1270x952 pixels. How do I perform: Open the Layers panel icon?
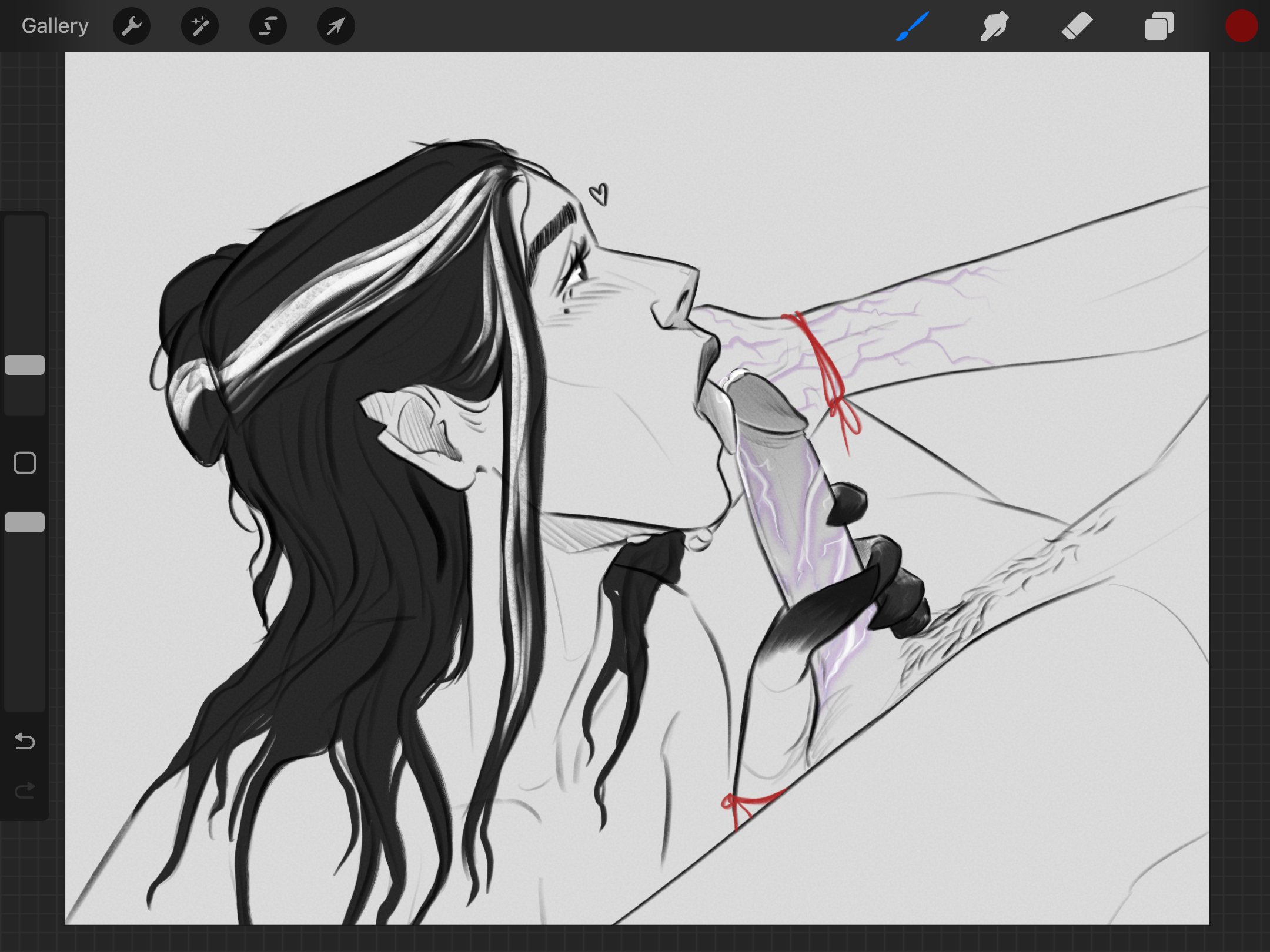click(1159, 26)
